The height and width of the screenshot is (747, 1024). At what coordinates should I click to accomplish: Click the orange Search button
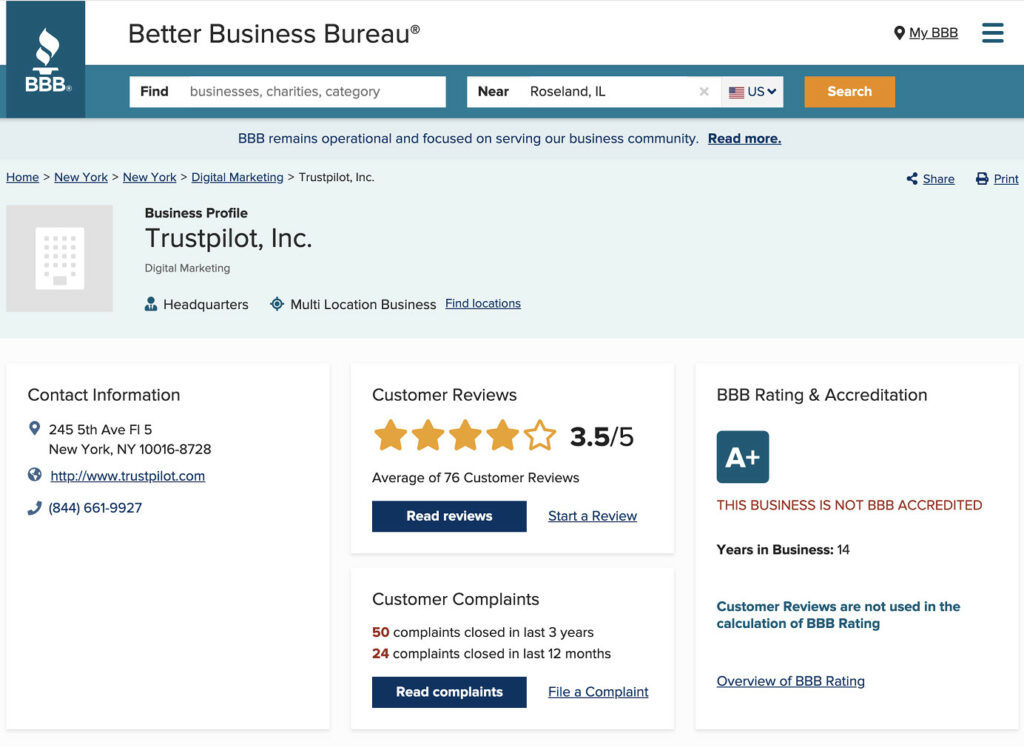[850, 91]
